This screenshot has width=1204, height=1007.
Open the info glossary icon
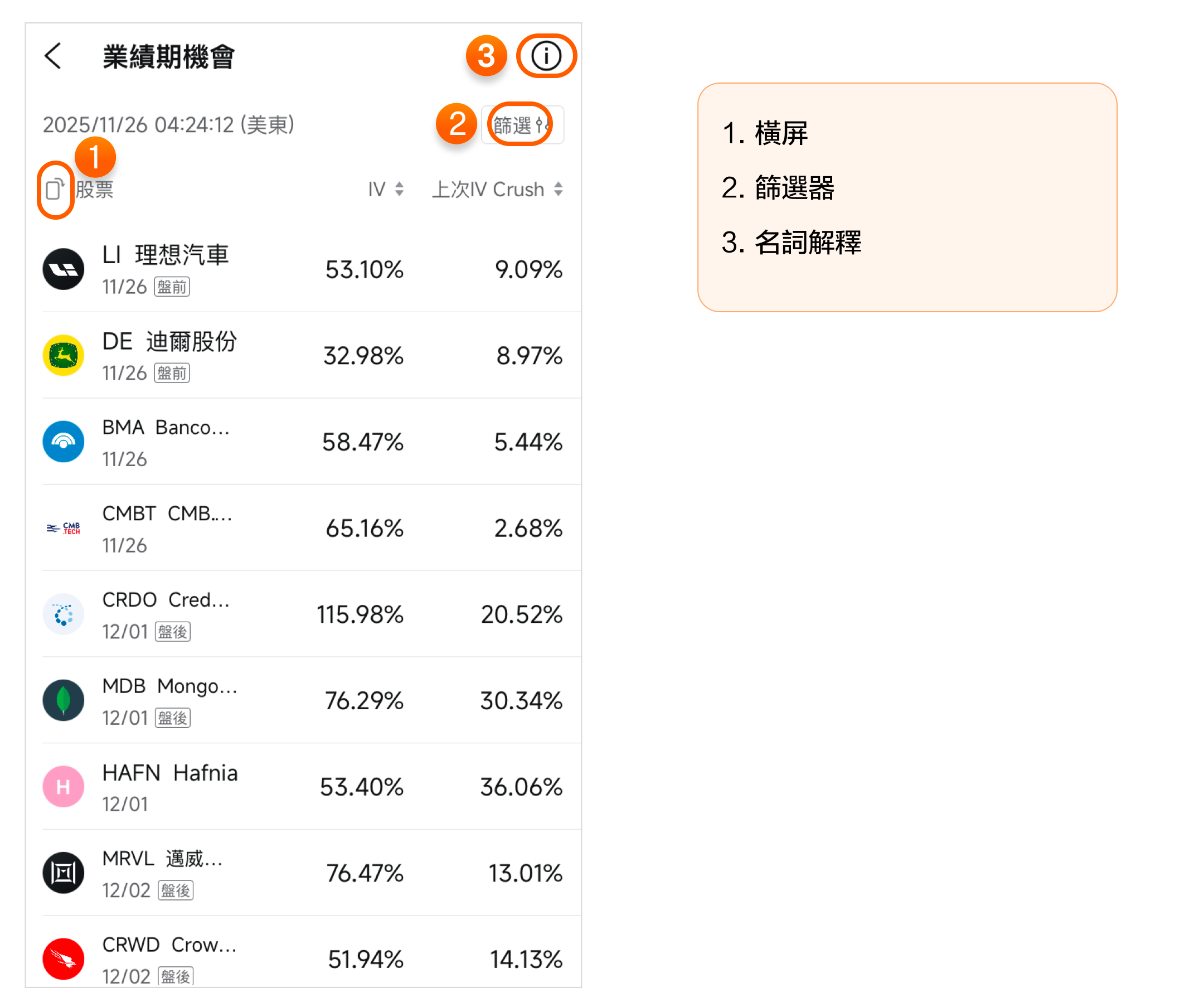click(x=545, y=56)
